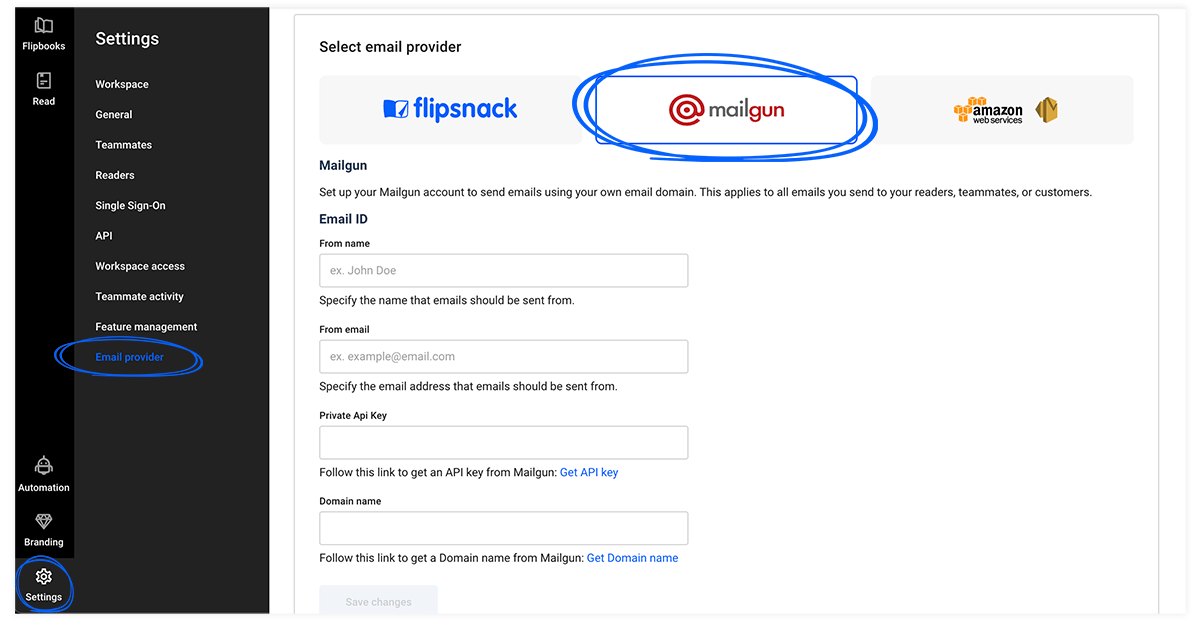Select the Read icon in the sidebar
The width and height of the screenshot is (1200, 621).
click(43, 85)
